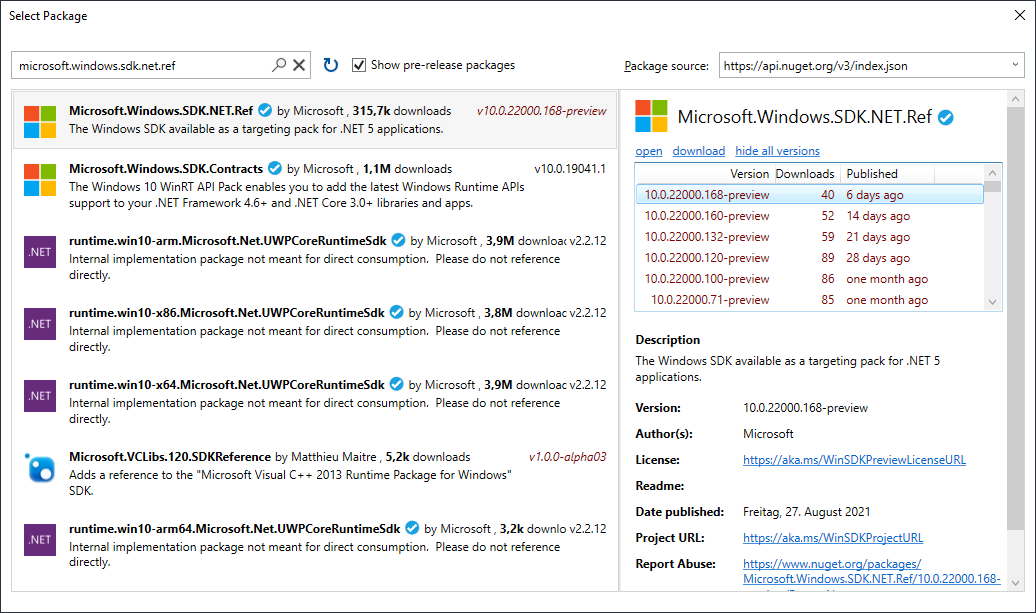Viewport: 1036px width, 613px height.
Task: Select Microsoft.Windows.SDK.Contracts package title
Action: coord(166,168)
